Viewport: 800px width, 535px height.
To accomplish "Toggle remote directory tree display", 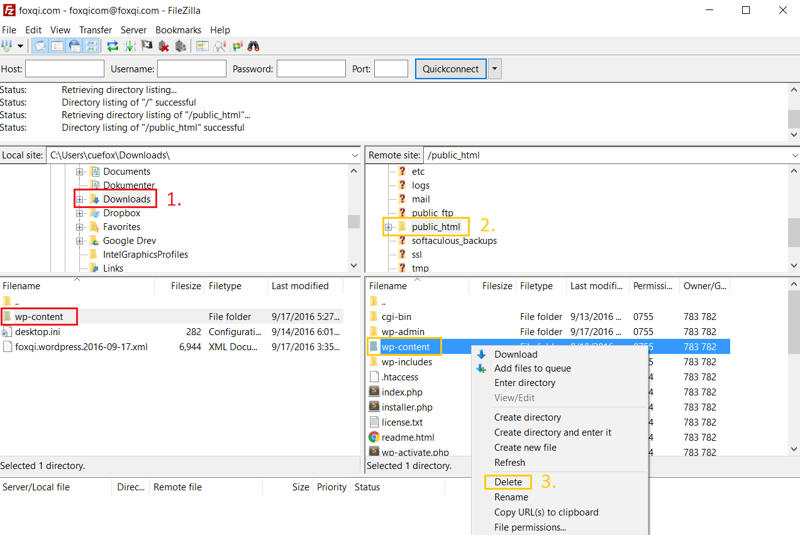I will (x=74, y=46).
